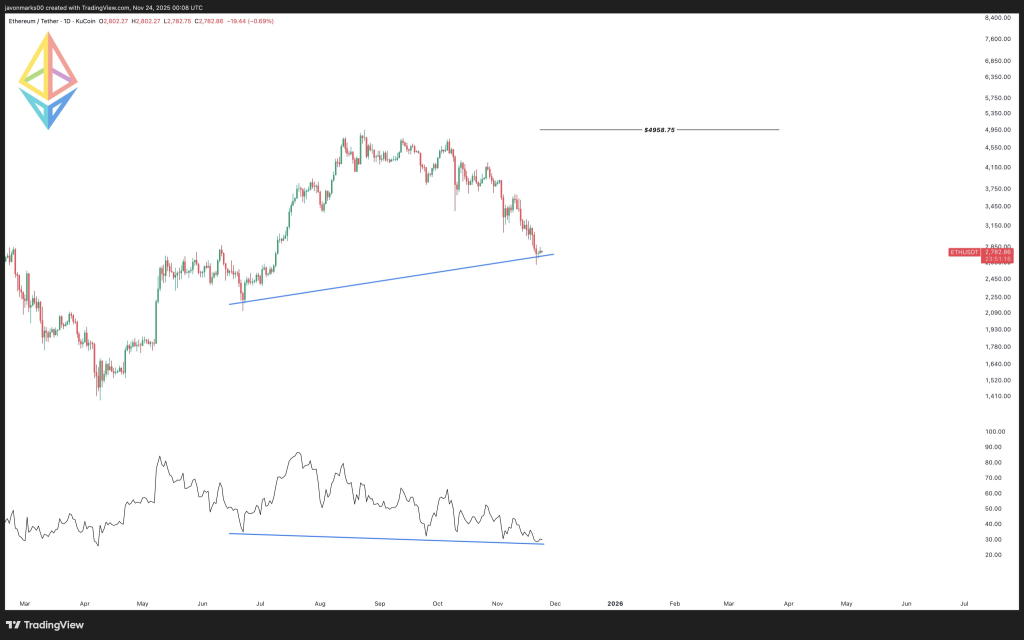
Task: Click the 8,400.00 label on price axis
Action: pos(1001,18)
